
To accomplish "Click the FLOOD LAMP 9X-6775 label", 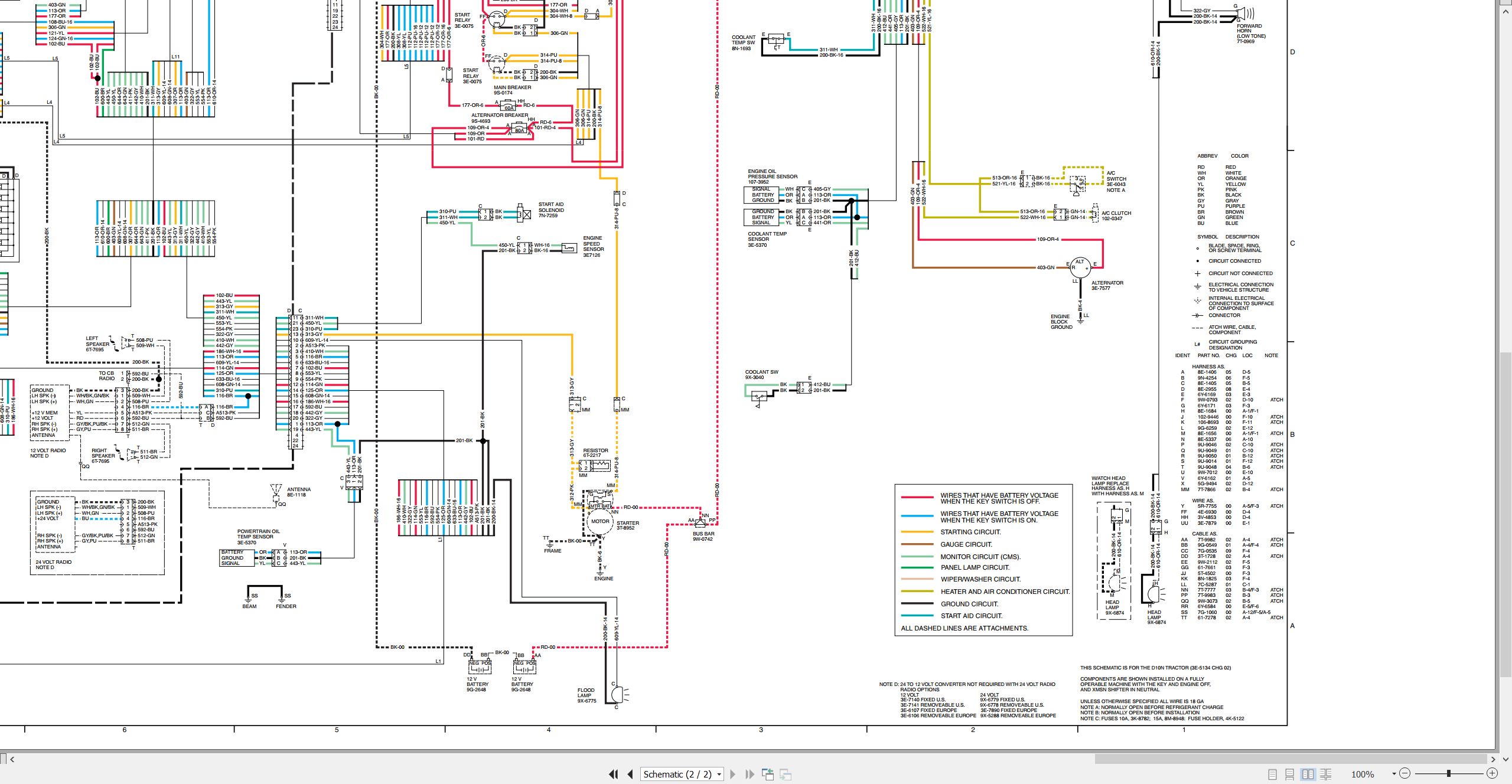I will click(586, 695).
